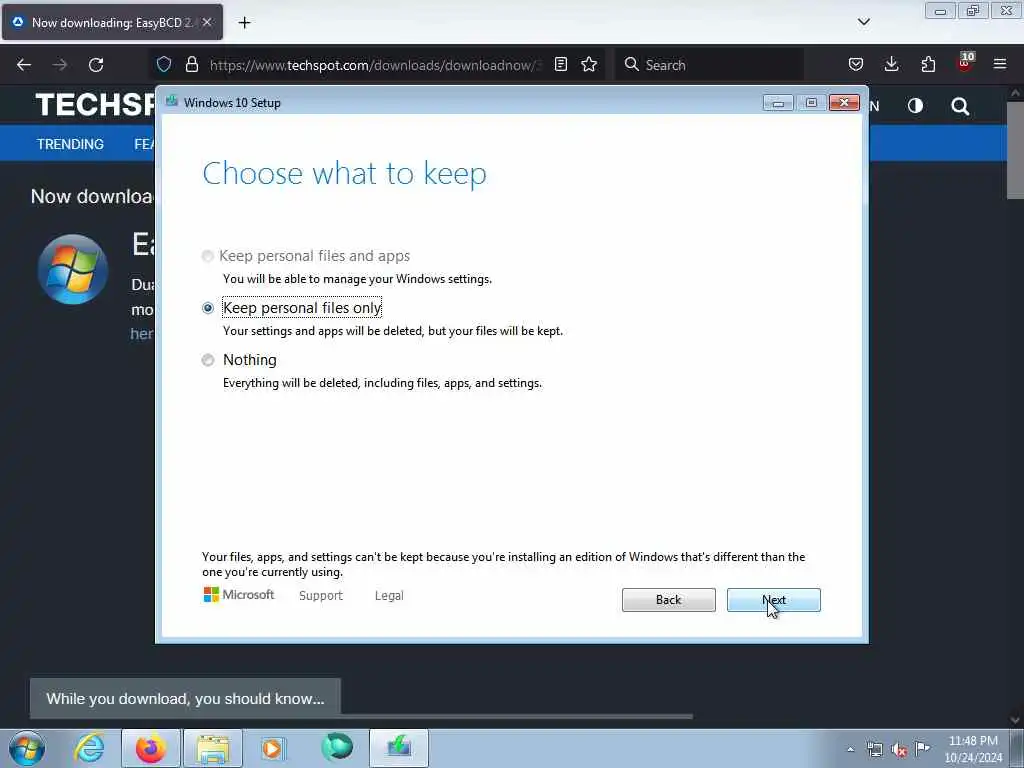Show hidden tray icons arrow
The image size is (1024, 768).
coord(850,750)
